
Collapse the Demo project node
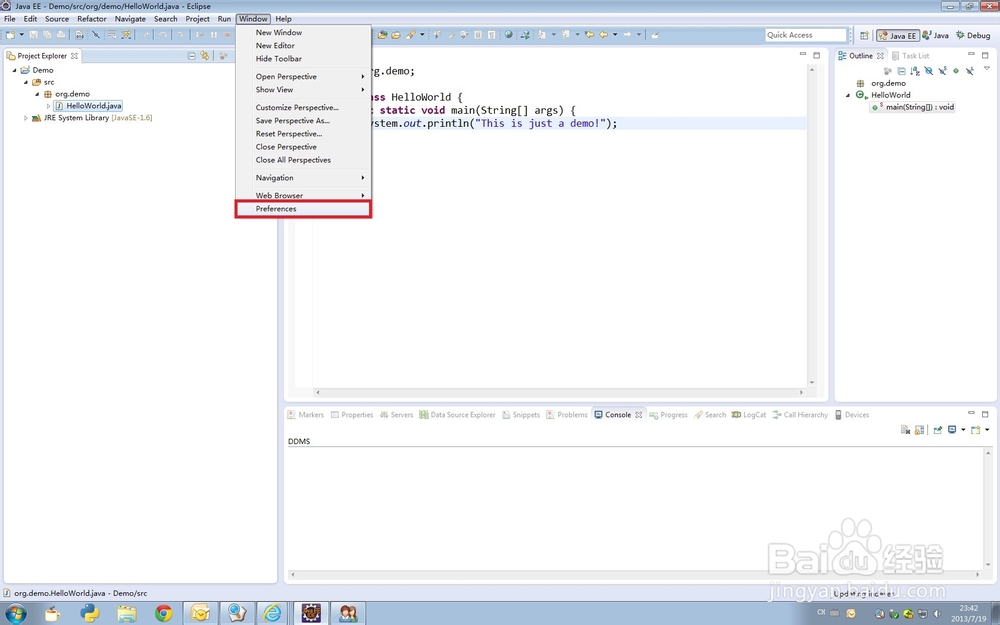click(14, 70)
